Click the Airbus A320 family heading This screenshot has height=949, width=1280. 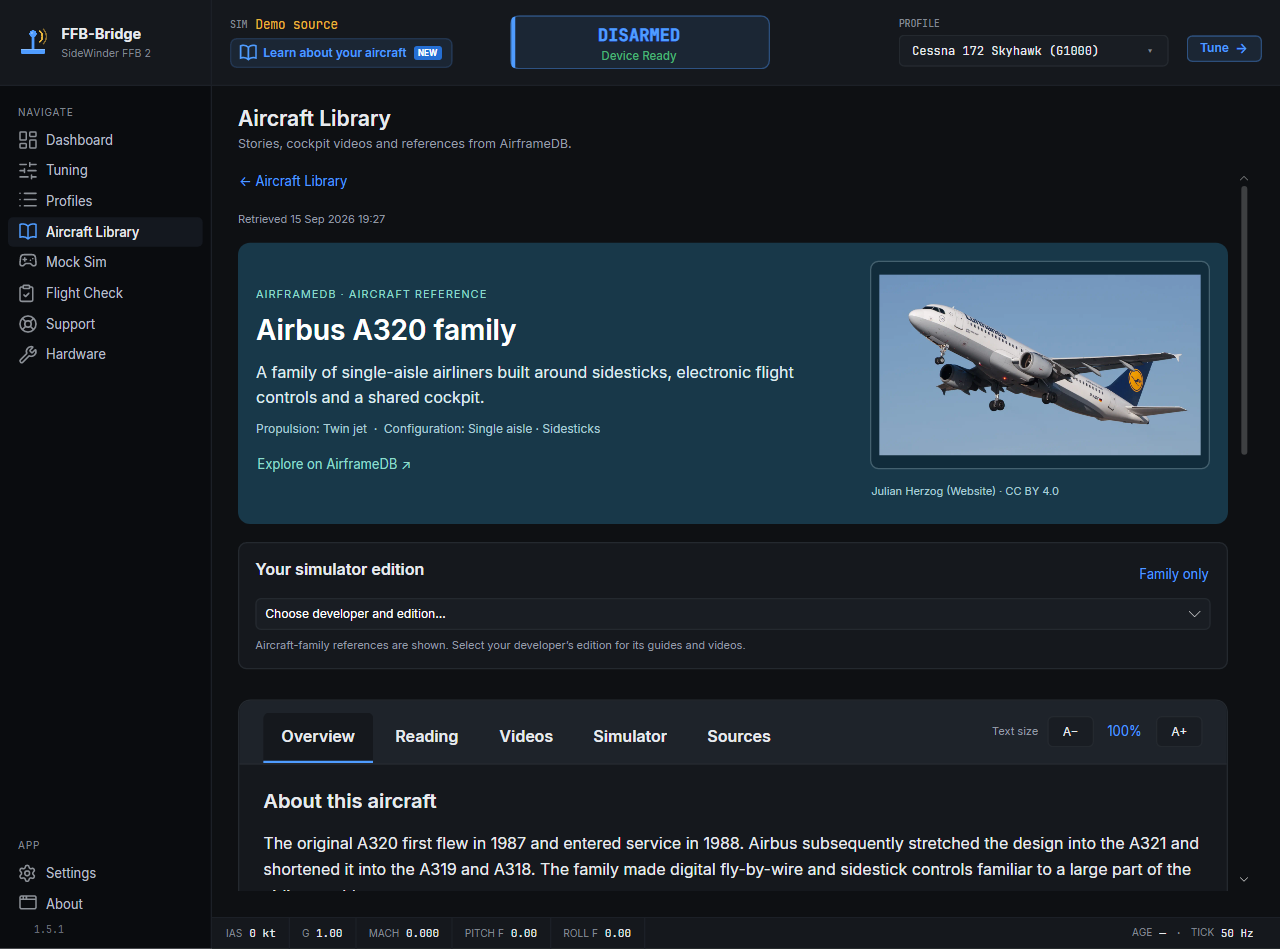(386, 330)
